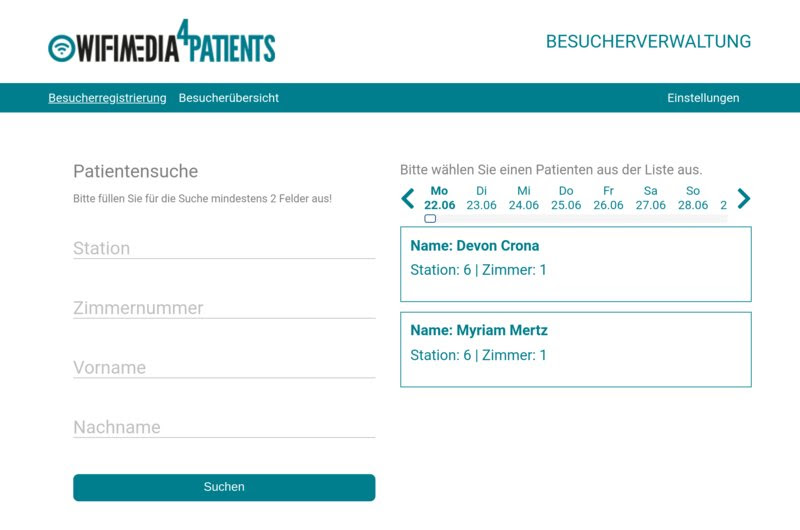Click the Station input field

(x=224, y=248)
